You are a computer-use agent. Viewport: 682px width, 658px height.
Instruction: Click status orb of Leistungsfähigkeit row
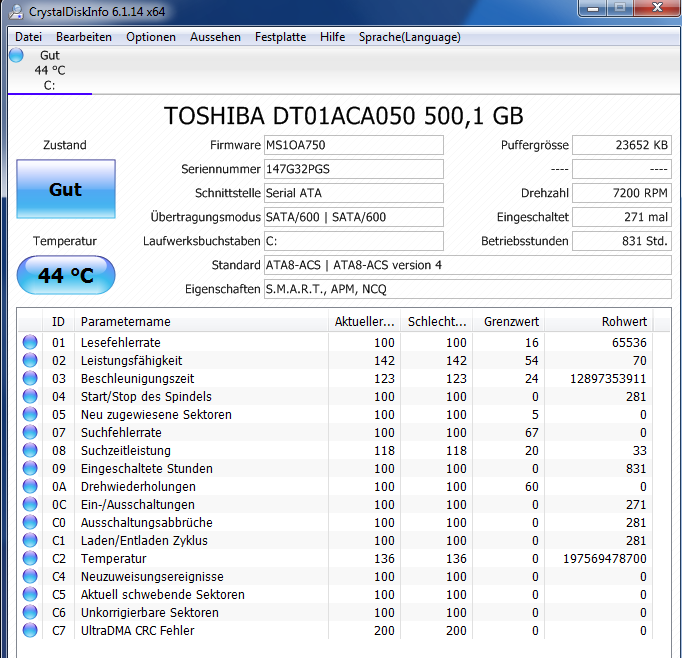(x=30, y=360)
